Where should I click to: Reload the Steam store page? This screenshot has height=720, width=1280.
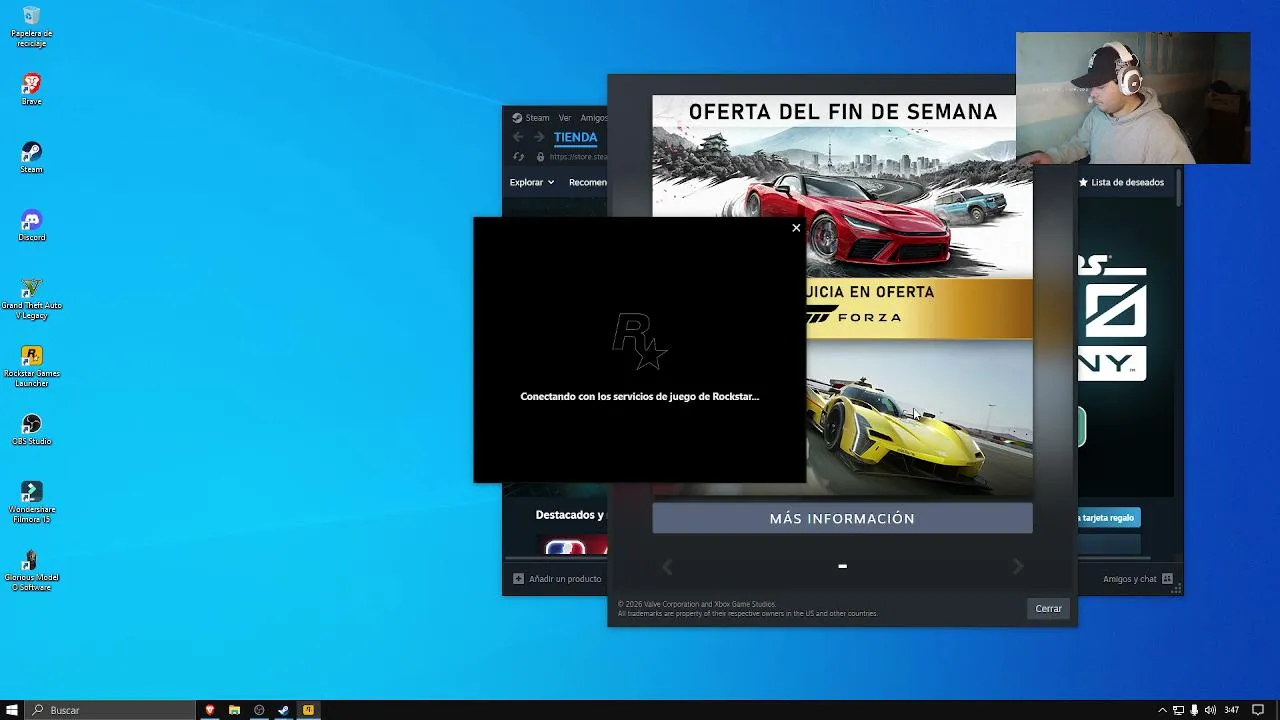(x=518, y=157)
